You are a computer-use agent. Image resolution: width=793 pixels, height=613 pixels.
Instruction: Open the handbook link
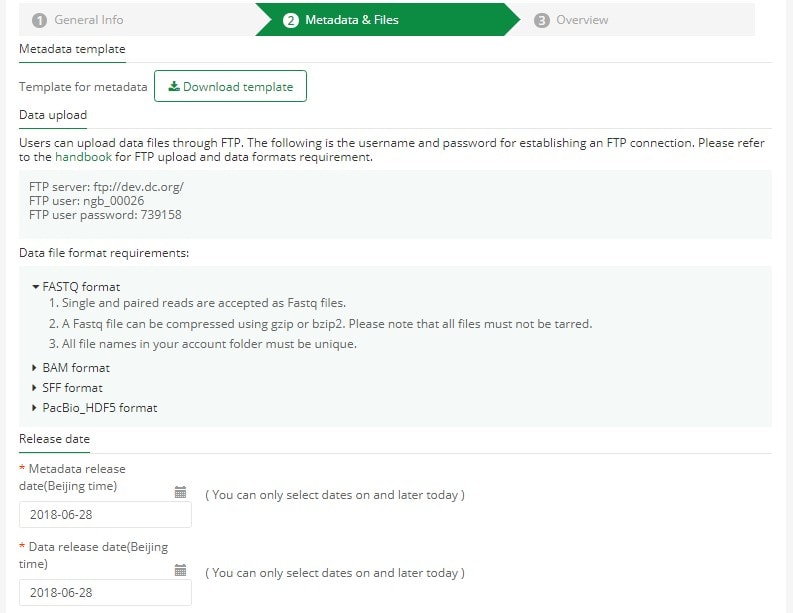coord(83,157)
